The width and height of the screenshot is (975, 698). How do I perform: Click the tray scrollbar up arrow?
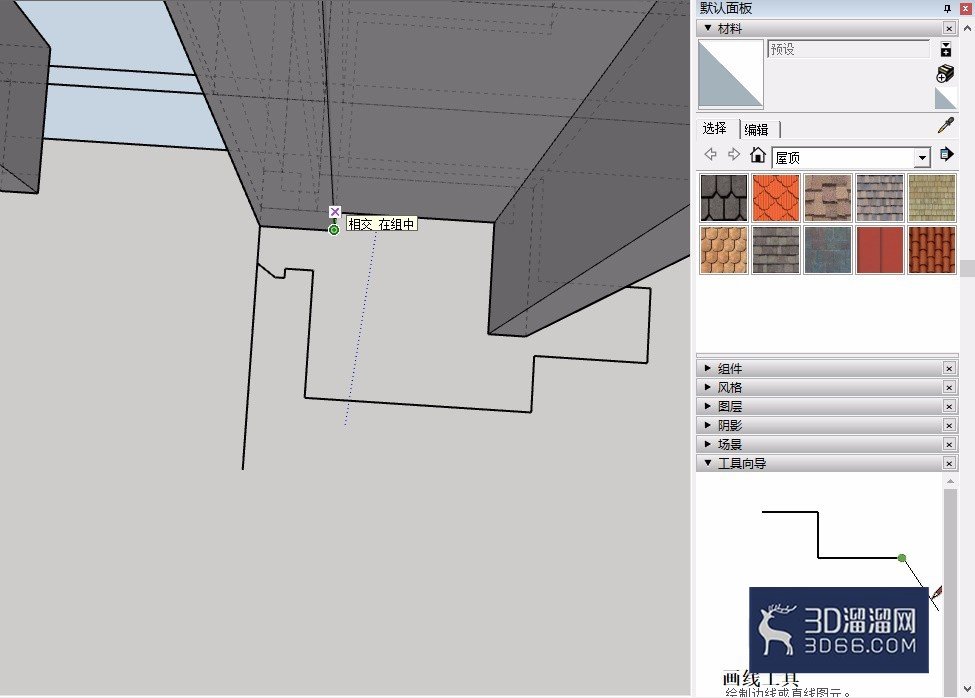click(x=968, y=28)
